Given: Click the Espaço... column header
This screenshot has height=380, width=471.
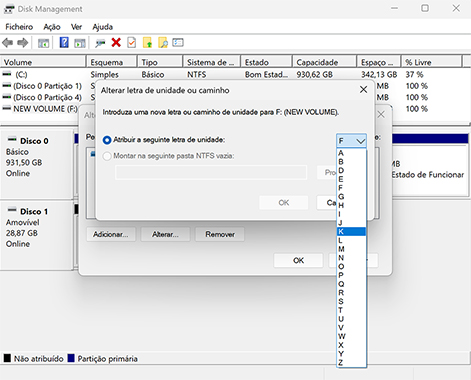Looking at the screenshot, I should (378, 62).
